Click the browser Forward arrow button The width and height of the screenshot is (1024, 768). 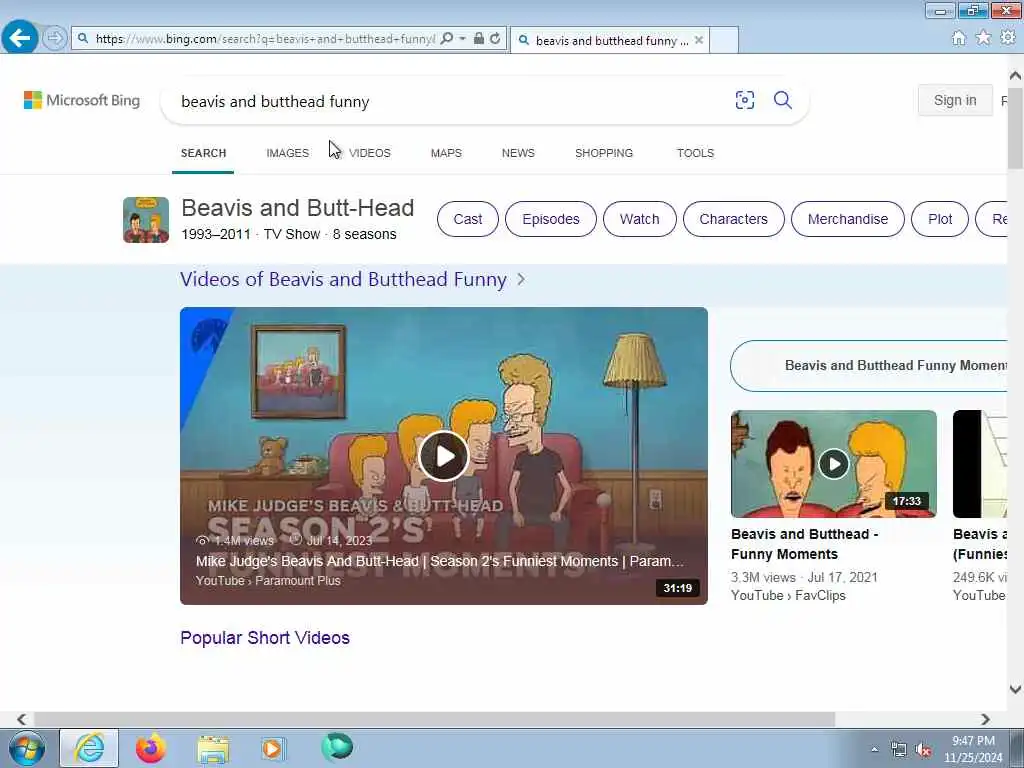55,38
